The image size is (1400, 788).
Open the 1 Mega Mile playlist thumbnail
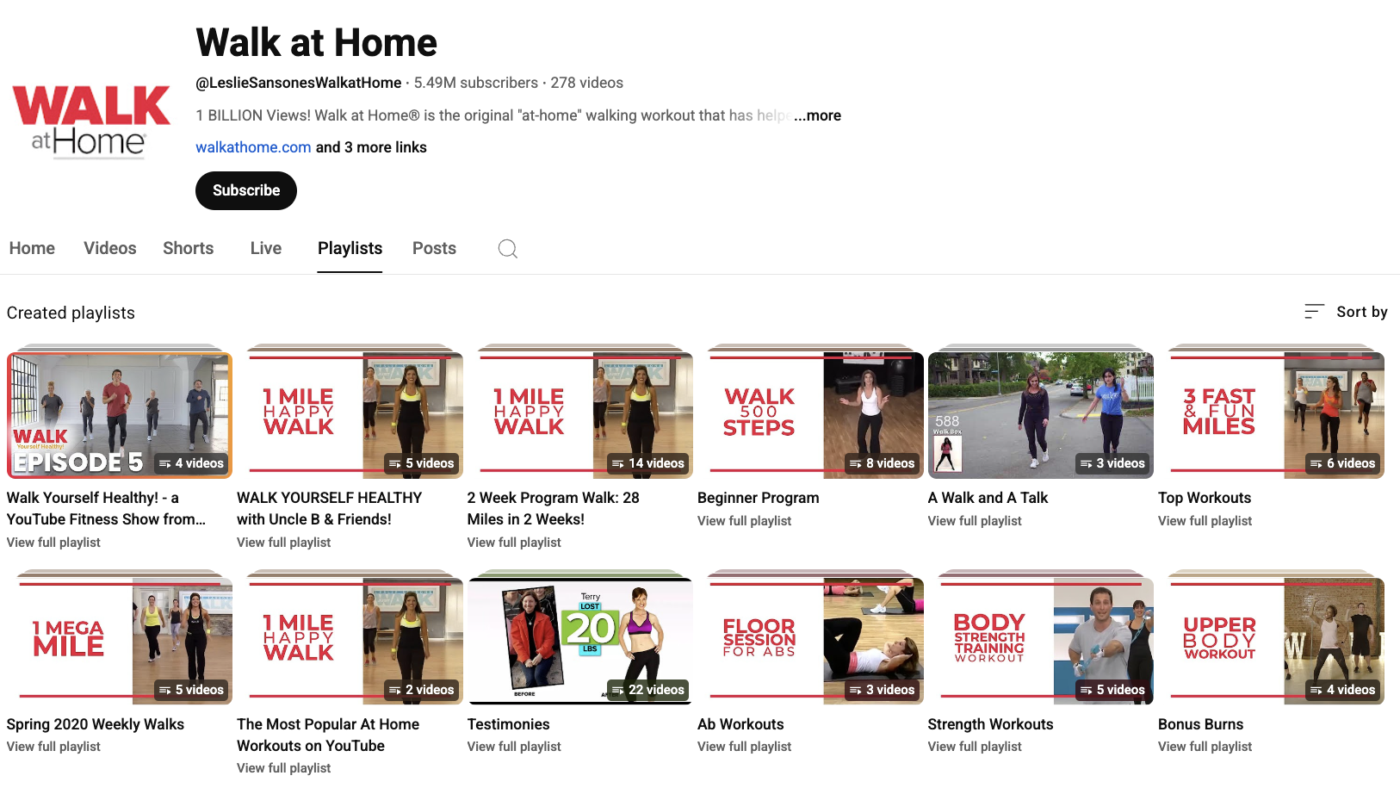[119, 641]
